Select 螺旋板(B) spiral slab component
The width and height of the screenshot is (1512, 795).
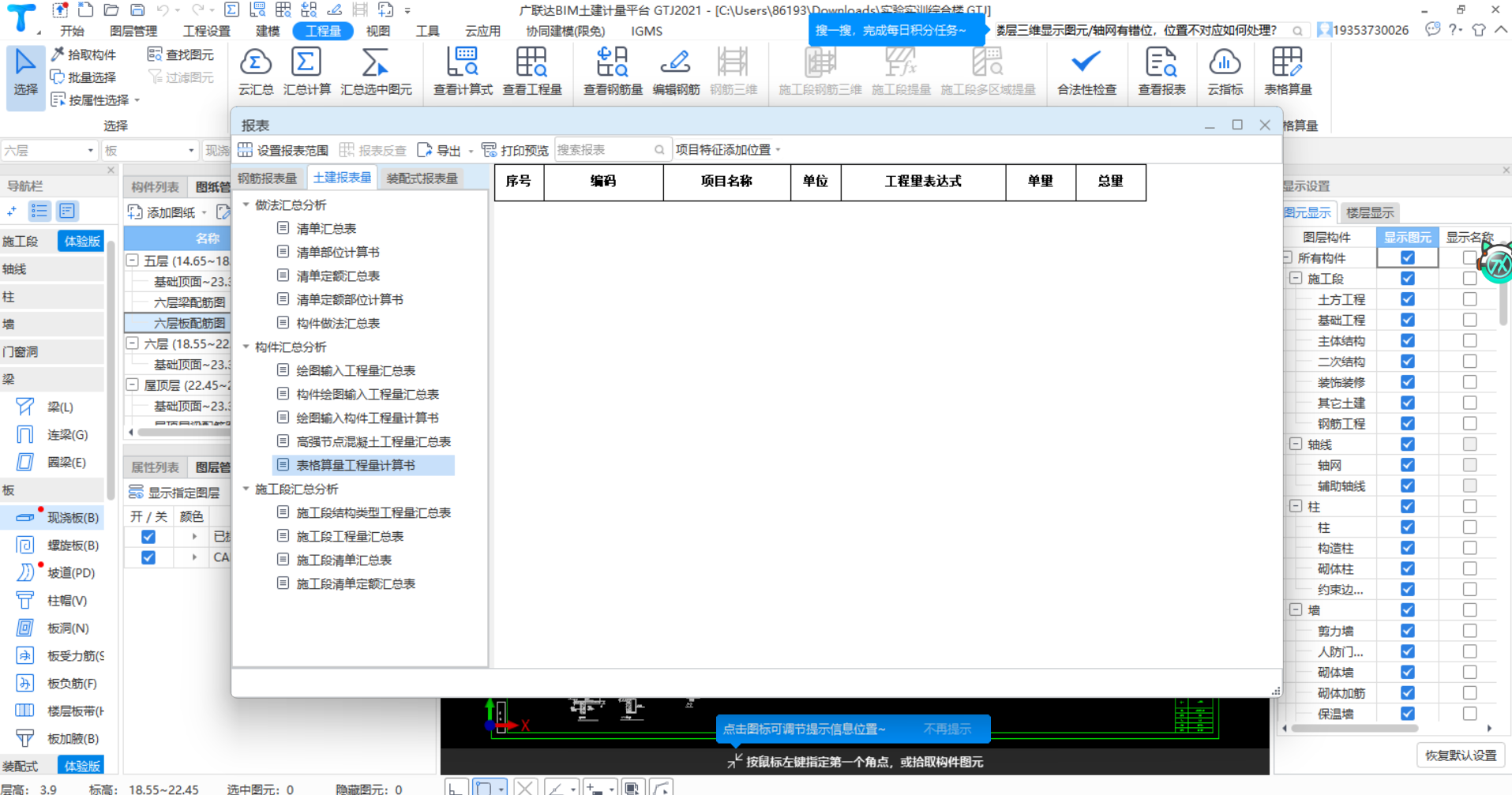tap(58, 545)
